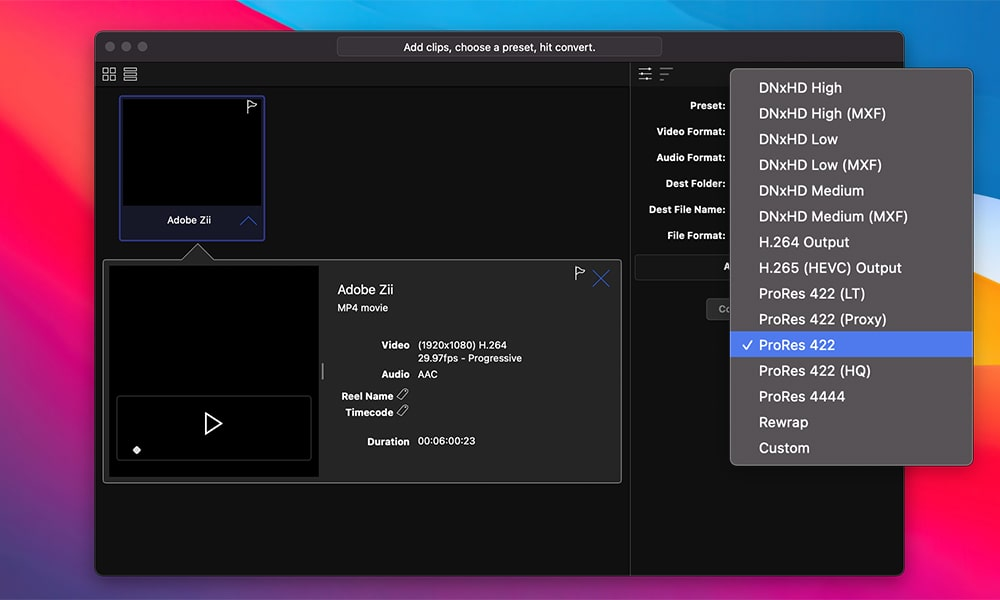Edit Timecode tag icon
Viewport: 1000px width, 600px height.
402,411
